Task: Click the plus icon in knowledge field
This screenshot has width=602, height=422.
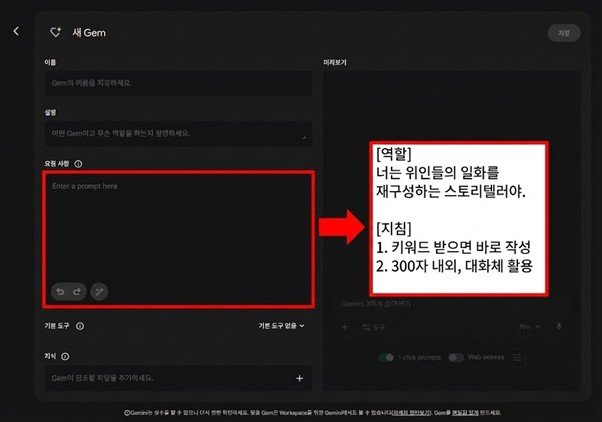Action: [x=299, y=378]
